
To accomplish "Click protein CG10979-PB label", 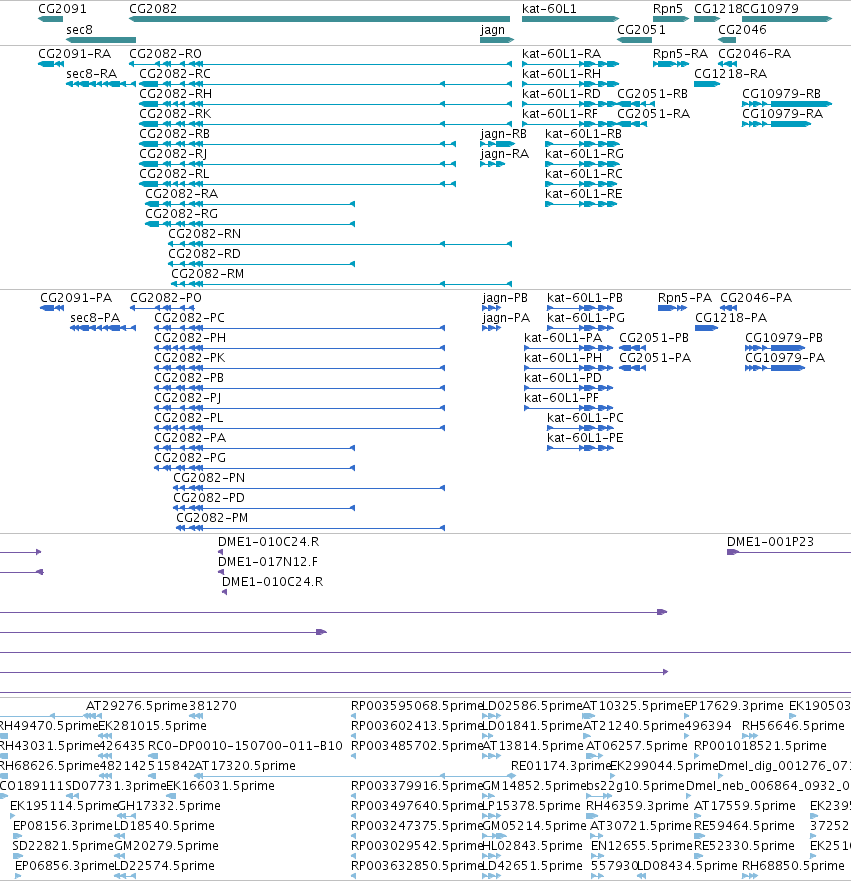I will tap(784, 338).
